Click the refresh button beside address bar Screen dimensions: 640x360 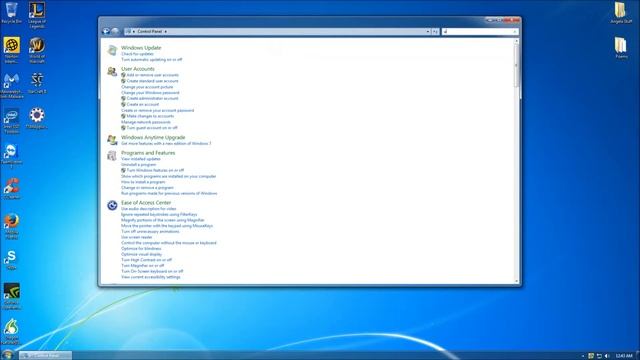click(435, 31)
